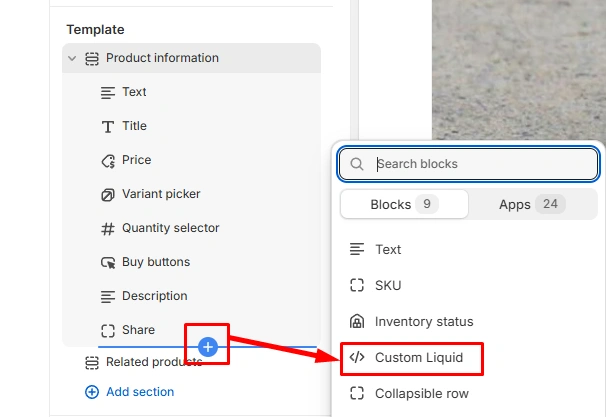
Task: Click the Text block icon in sidebar
Action: [x=108, y=92]
